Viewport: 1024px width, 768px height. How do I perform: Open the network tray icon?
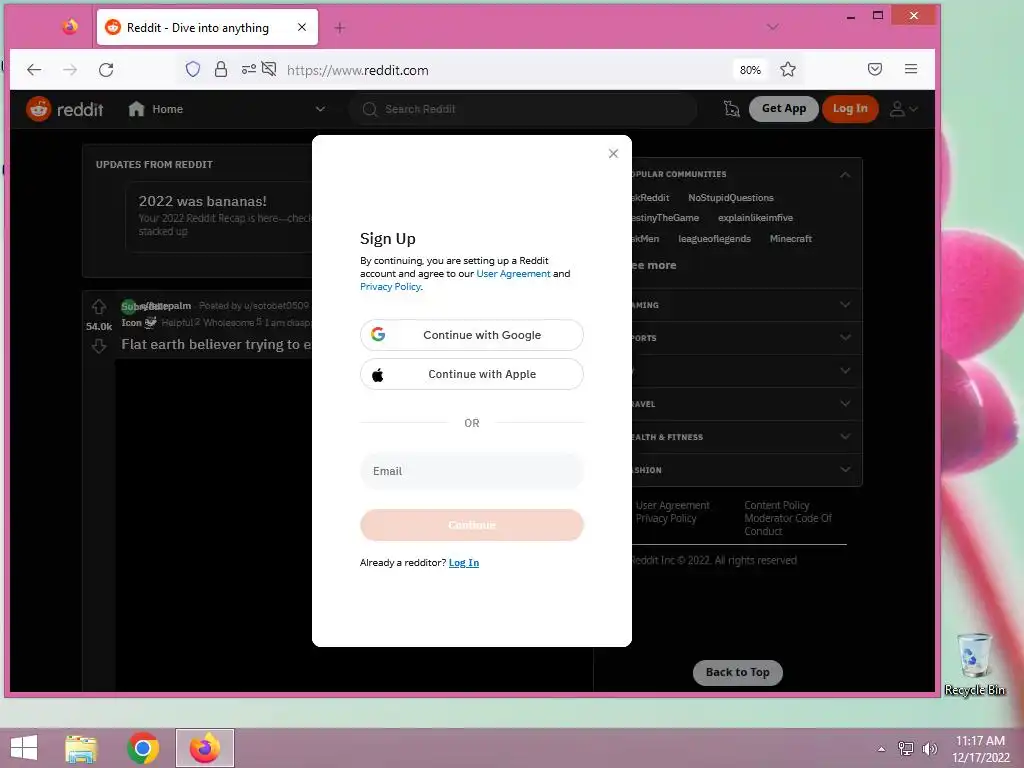point(906,749)
